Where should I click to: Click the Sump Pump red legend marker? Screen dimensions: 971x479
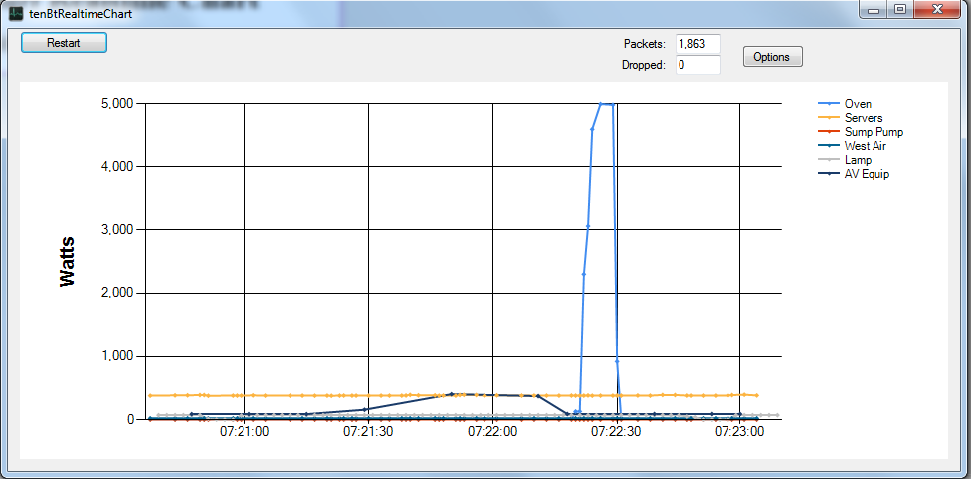pyautogui.click(x=829, y=132)
